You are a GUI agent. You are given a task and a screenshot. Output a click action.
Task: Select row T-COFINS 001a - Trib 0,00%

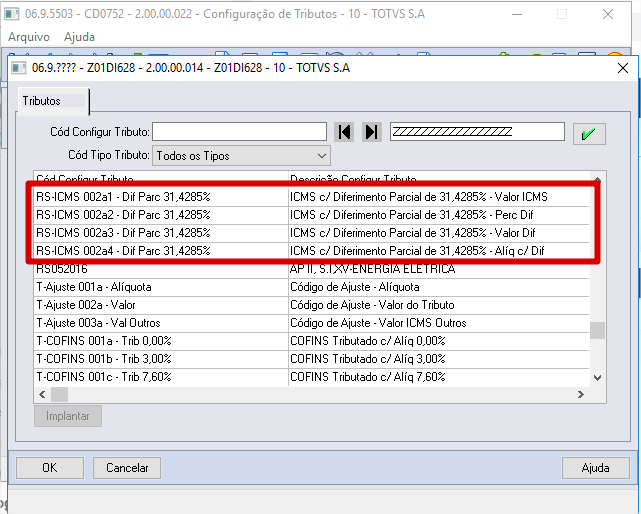(312, 341)
